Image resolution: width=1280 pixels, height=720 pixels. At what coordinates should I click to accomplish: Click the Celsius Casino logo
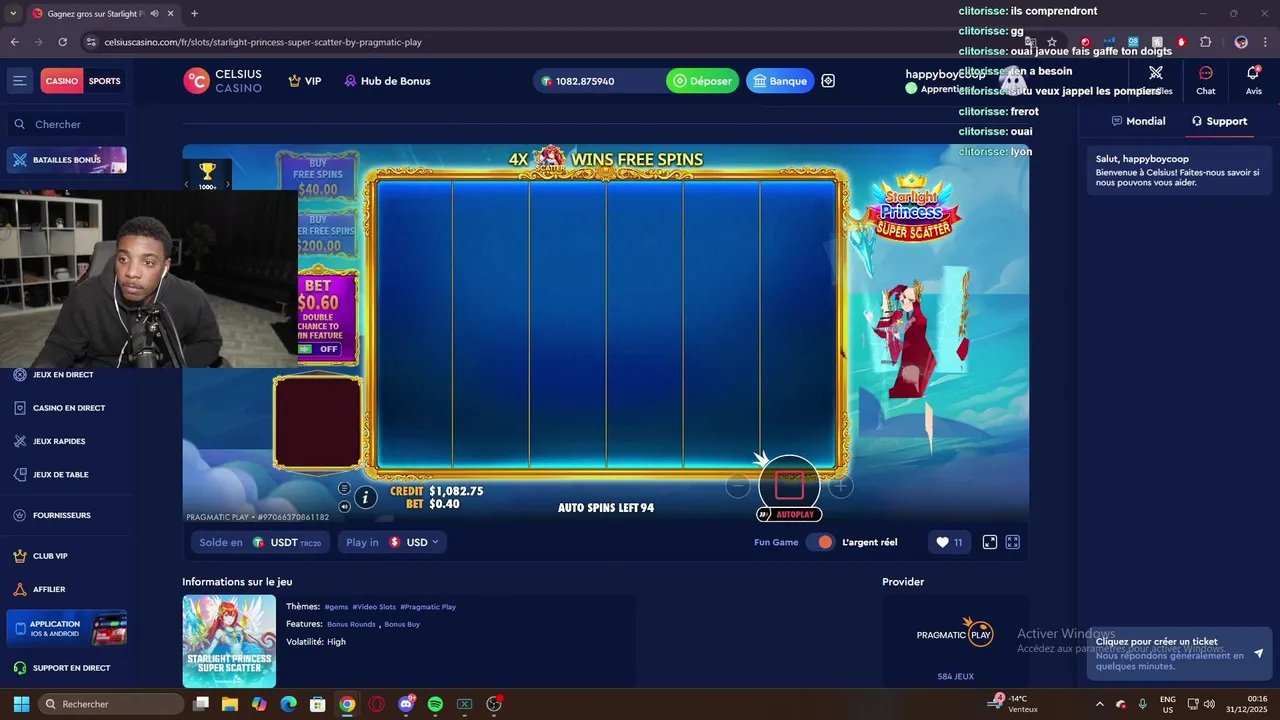point(222,81)
